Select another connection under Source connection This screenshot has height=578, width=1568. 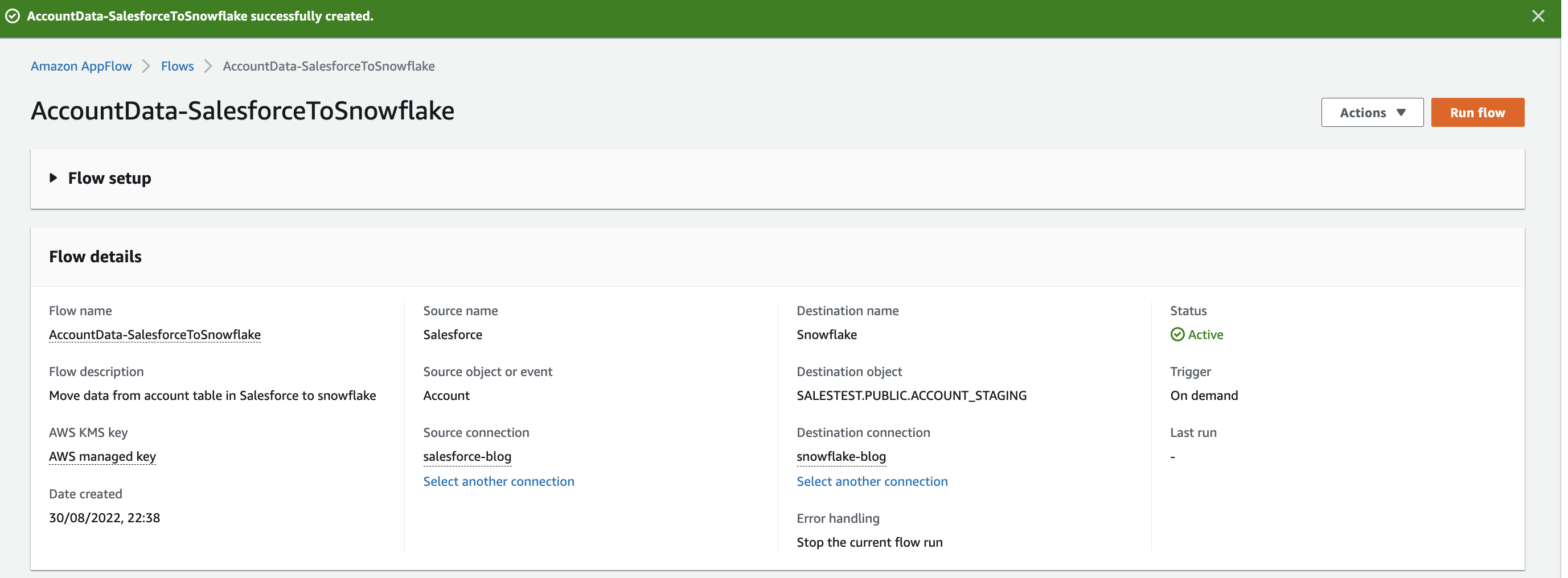498,481
